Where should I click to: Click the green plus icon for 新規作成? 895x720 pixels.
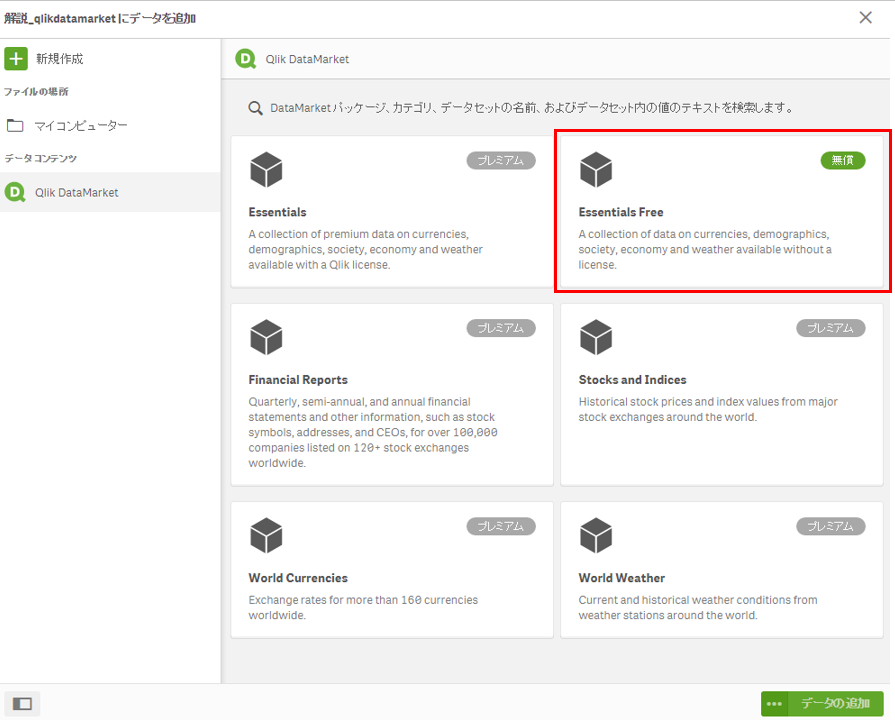16,58
